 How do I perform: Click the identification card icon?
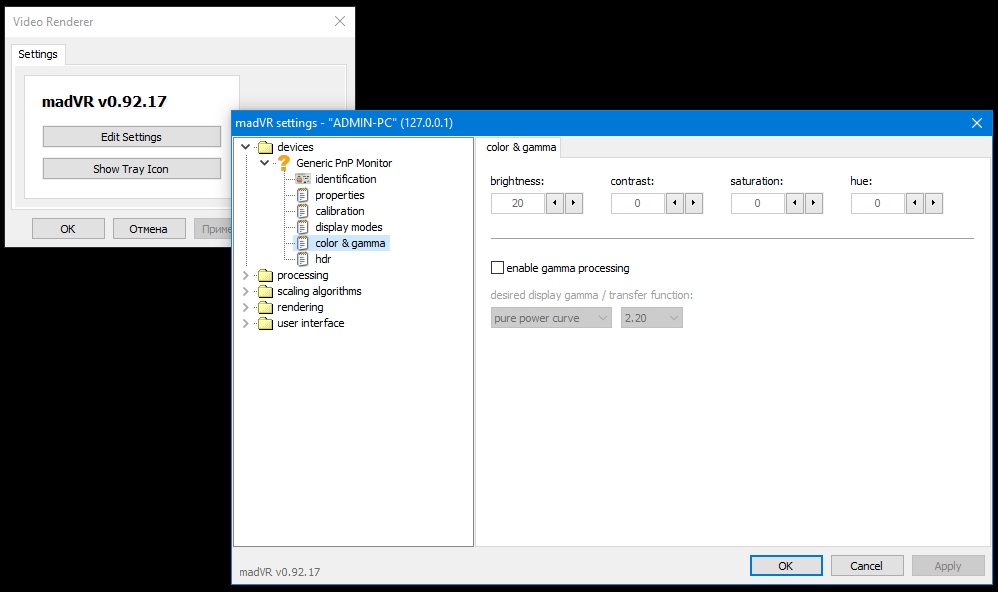303,179
